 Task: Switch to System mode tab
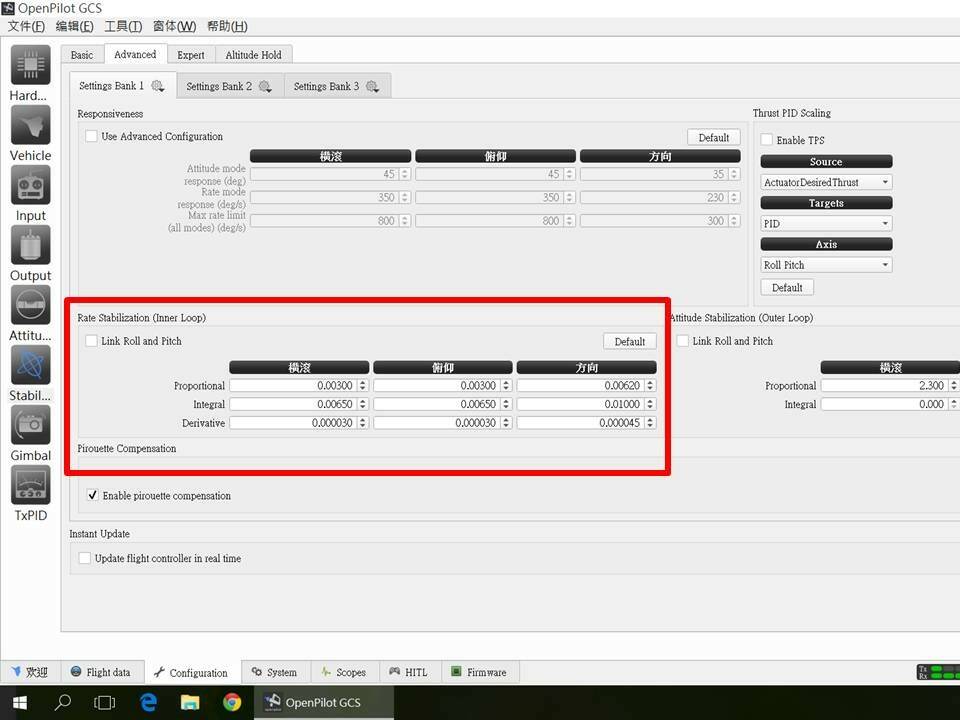274,672
